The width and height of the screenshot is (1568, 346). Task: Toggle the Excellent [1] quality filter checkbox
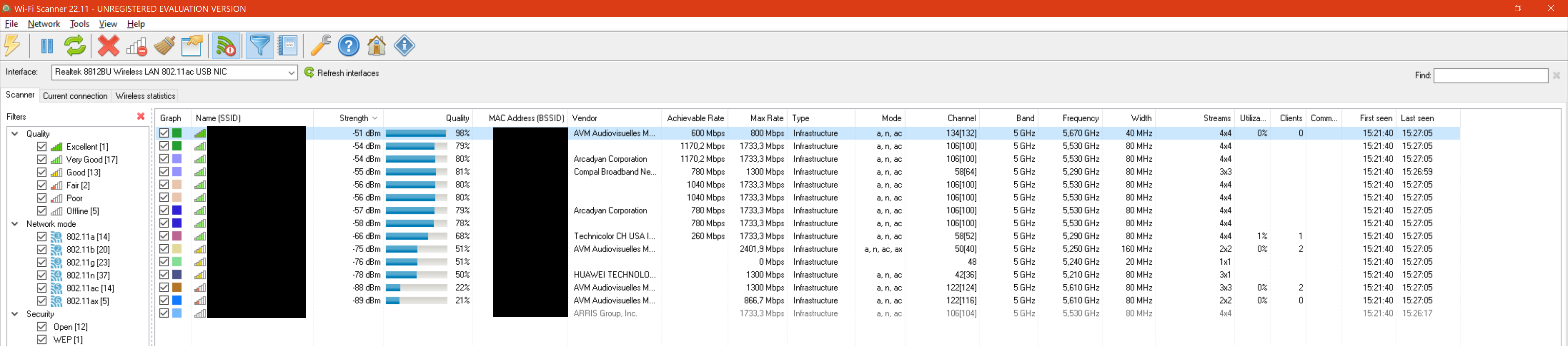42,147
